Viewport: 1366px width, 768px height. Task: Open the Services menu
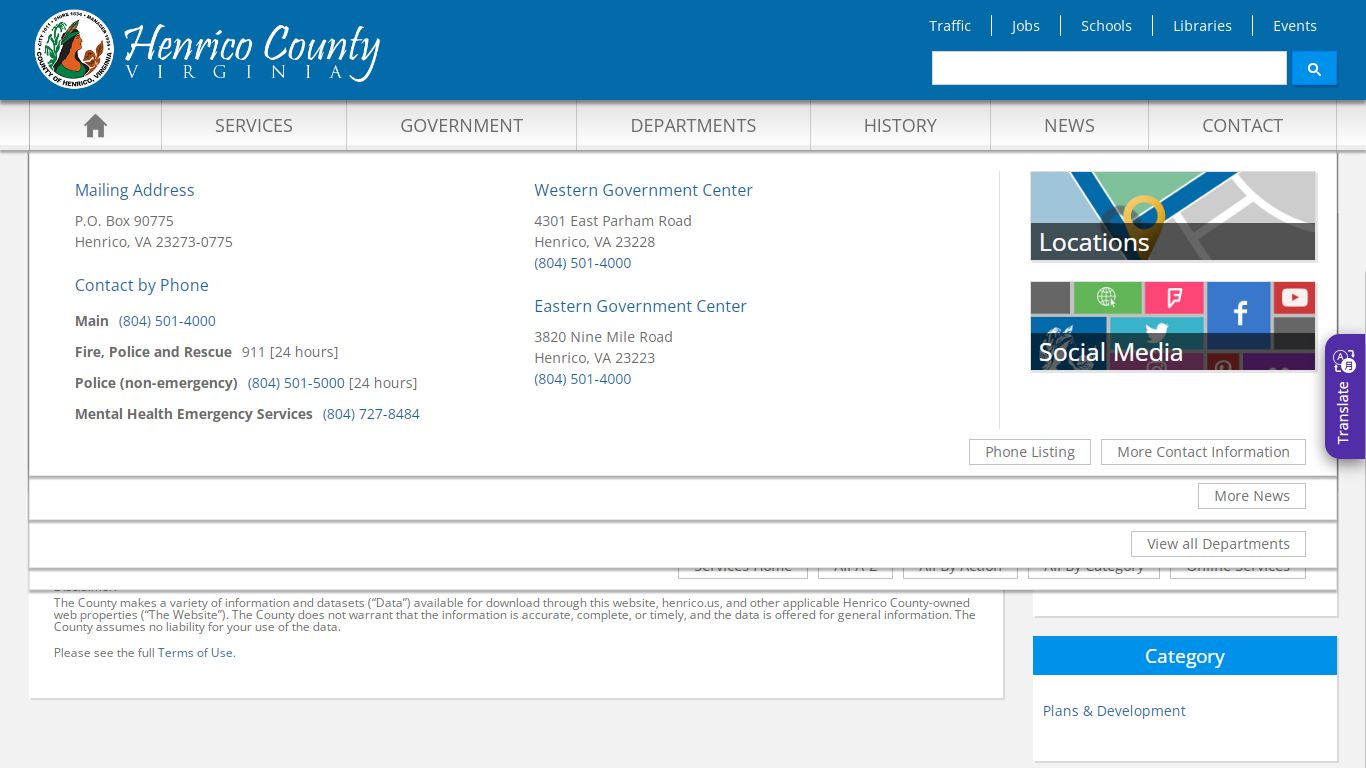254,125
